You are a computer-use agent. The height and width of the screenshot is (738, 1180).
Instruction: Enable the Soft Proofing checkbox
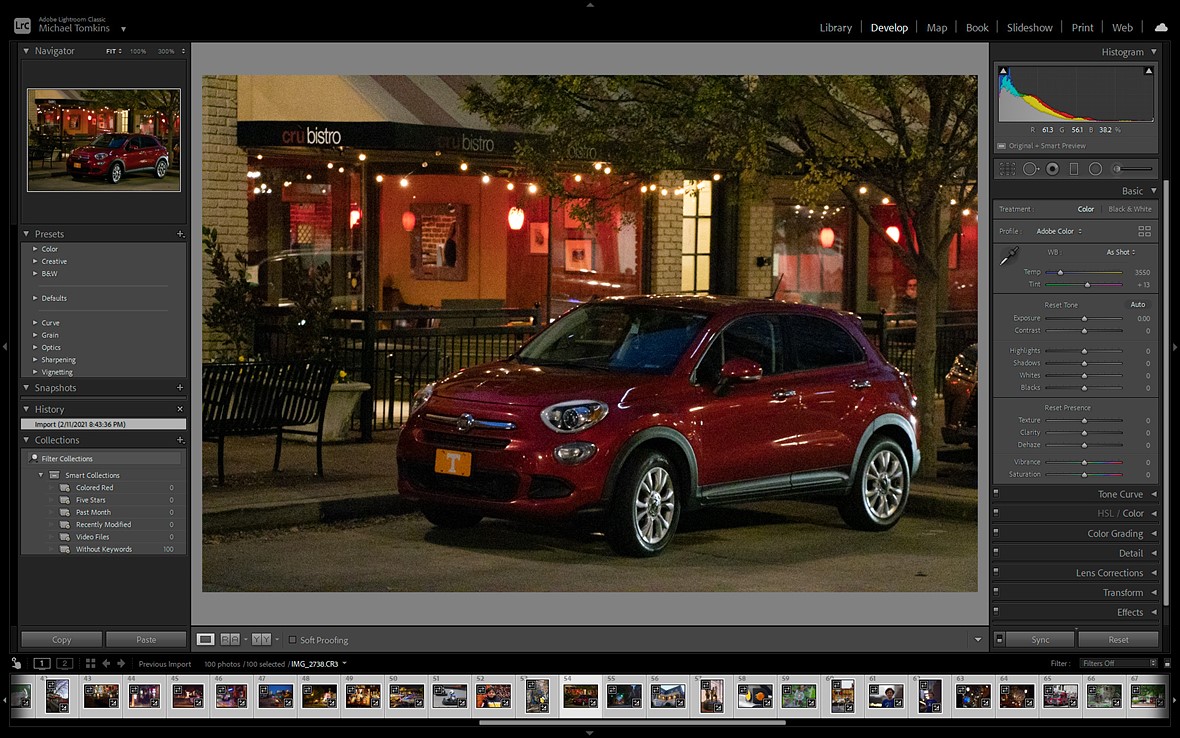pyautogui.click(x=292, y=640)
